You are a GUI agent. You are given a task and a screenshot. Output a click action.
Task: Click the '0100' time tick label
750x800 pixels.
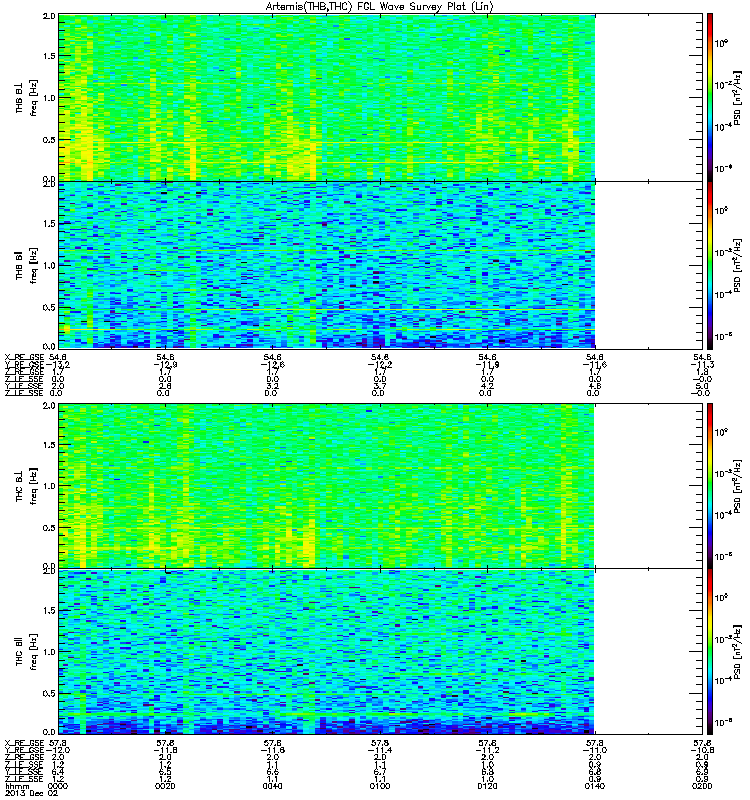pyautogui.click(x=380, y=786)
